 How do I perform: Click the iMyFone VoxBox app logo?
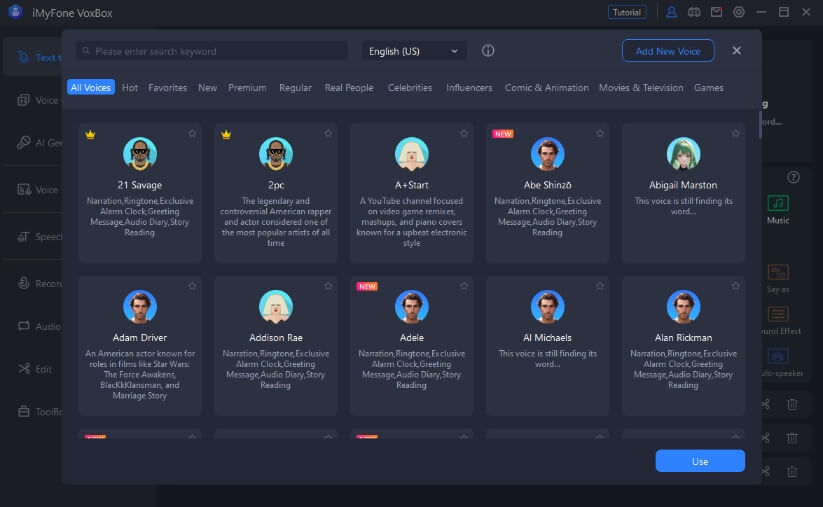[x=15, y=12]
